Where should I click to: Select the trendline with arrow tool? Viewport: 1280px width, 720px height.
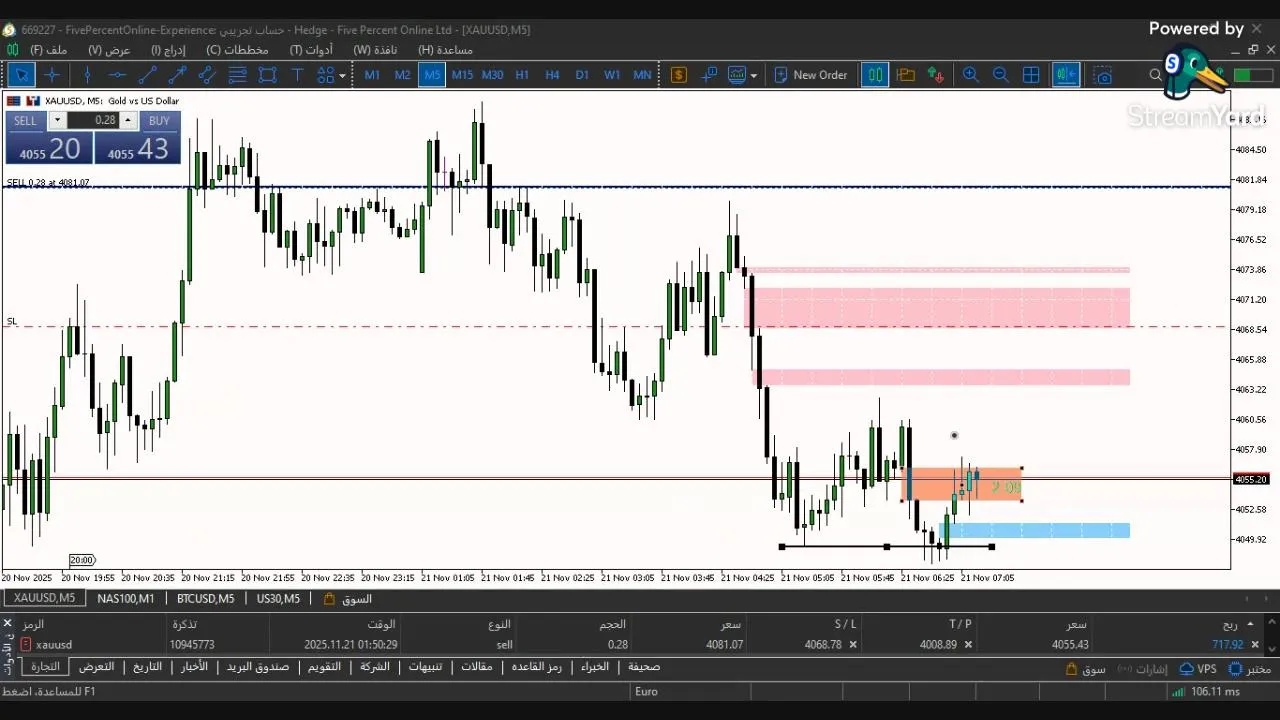coord(177,75)
